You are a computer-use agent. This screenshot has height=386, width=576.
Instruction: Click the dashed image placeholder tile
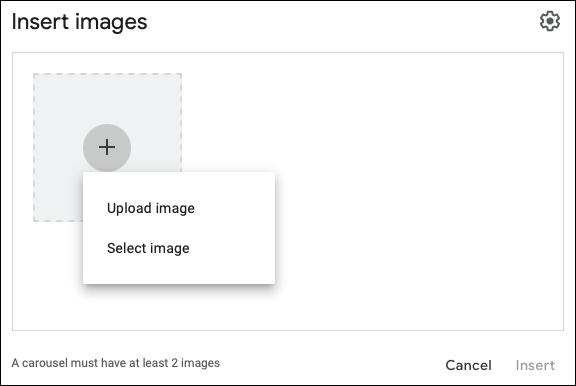click(x=107, y=147)
